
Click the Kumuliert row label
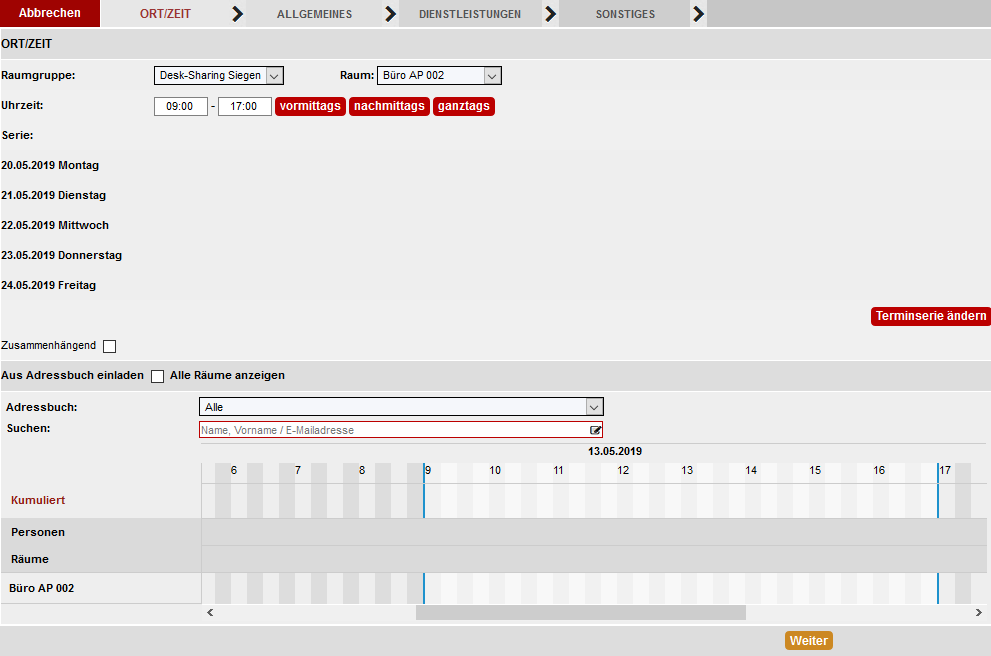[x=38, y=500]
